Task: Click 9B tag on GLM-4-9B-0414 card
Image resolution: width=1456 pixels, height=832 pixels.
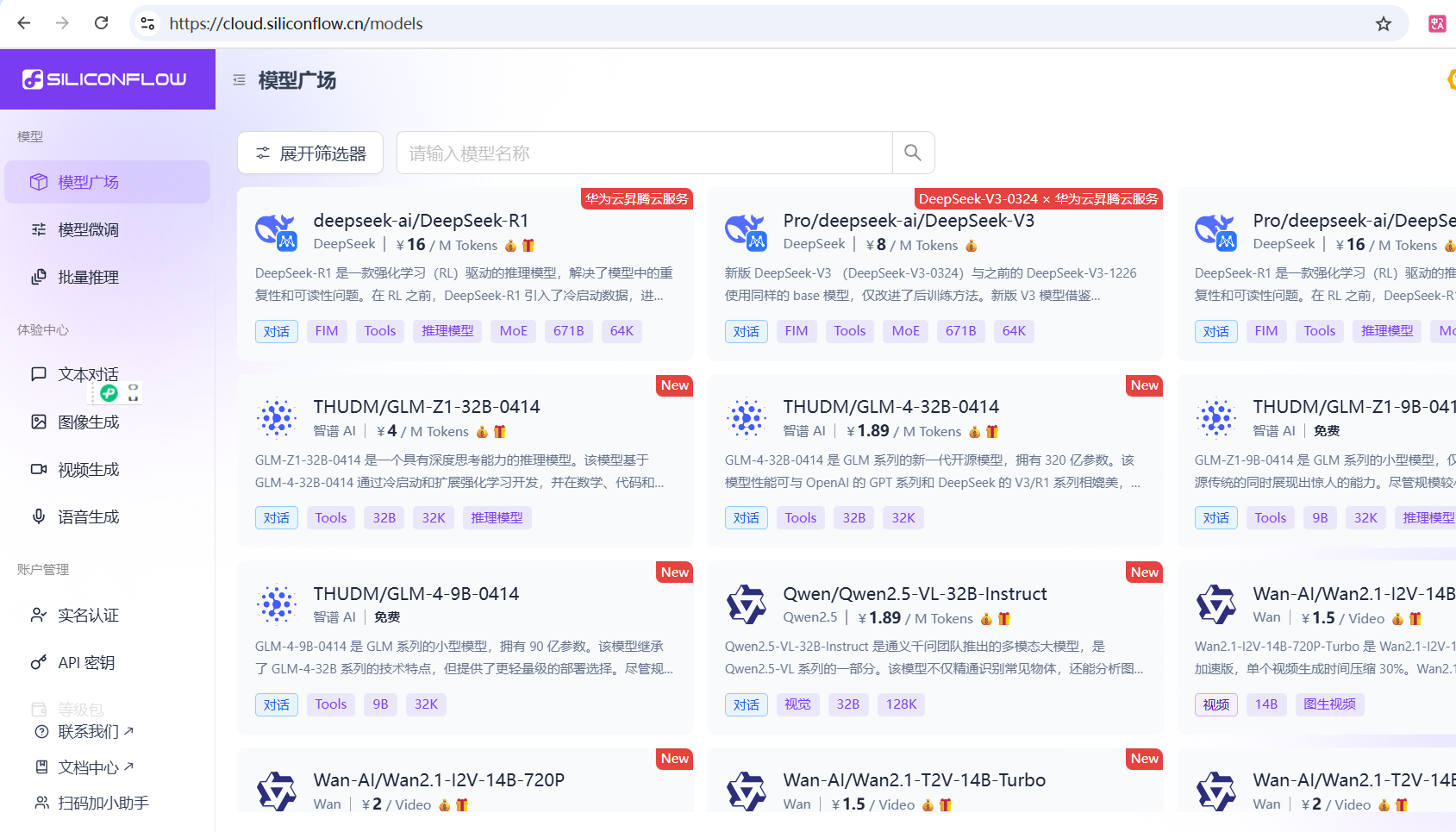Action: pyautogui.click(x=380, y=704)
